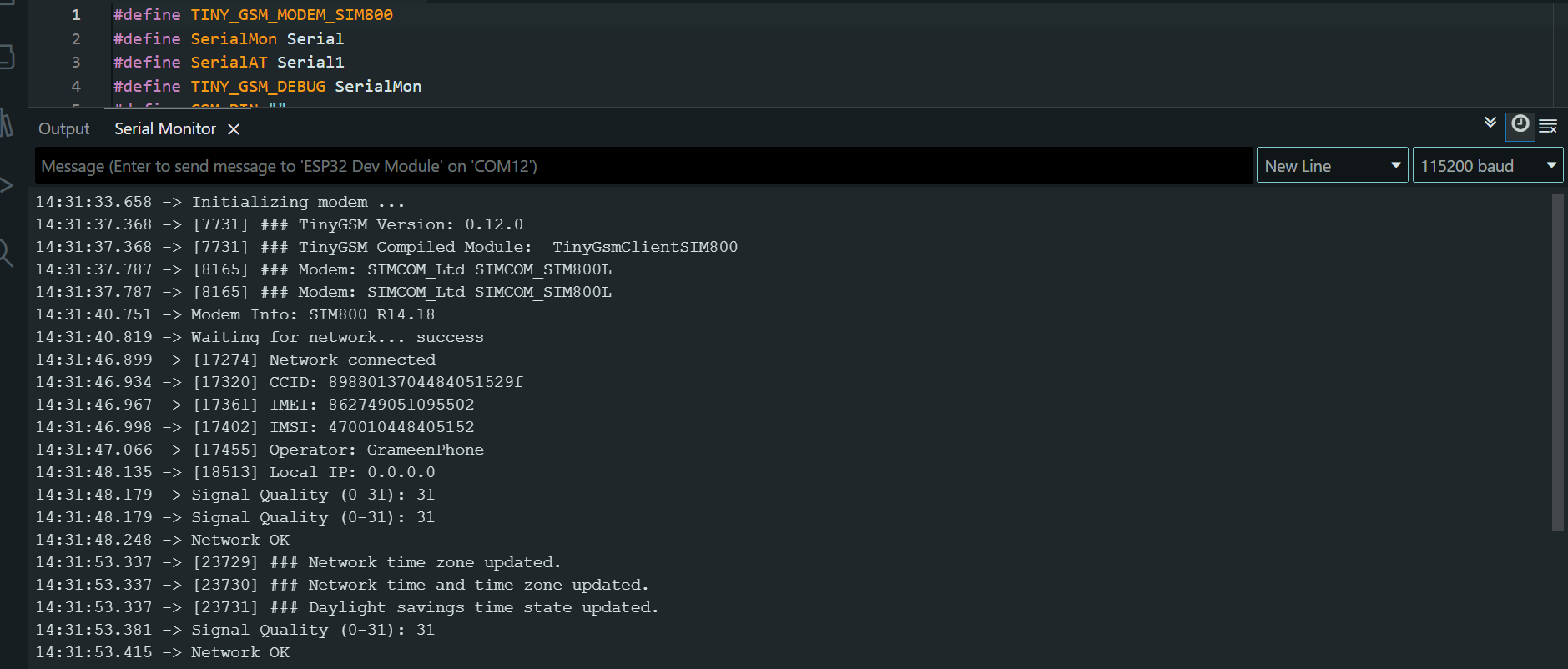Click TINY_GSM_DEBUG in the code editor

258,87
